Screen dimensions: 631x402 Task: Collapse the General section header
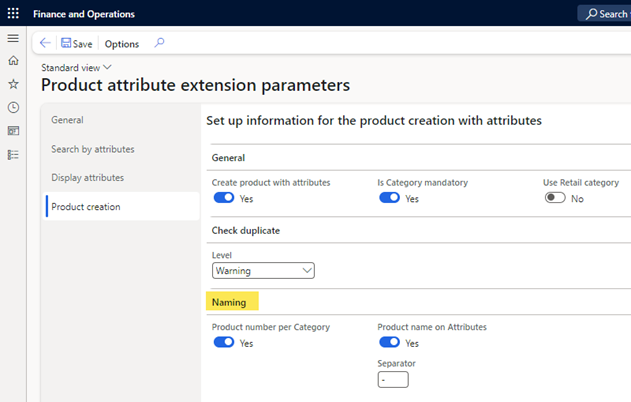click(x=228, y=158)
